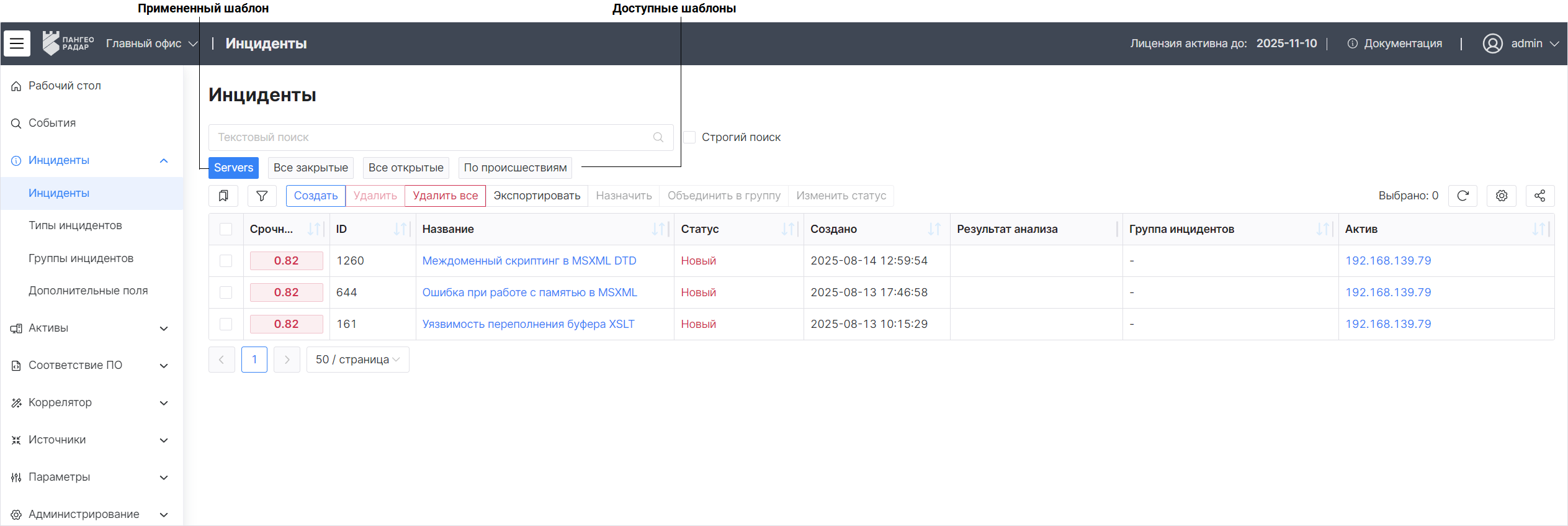
Task: Open Типы инцидентов in sidebar
Action: (x=75, y=225)
